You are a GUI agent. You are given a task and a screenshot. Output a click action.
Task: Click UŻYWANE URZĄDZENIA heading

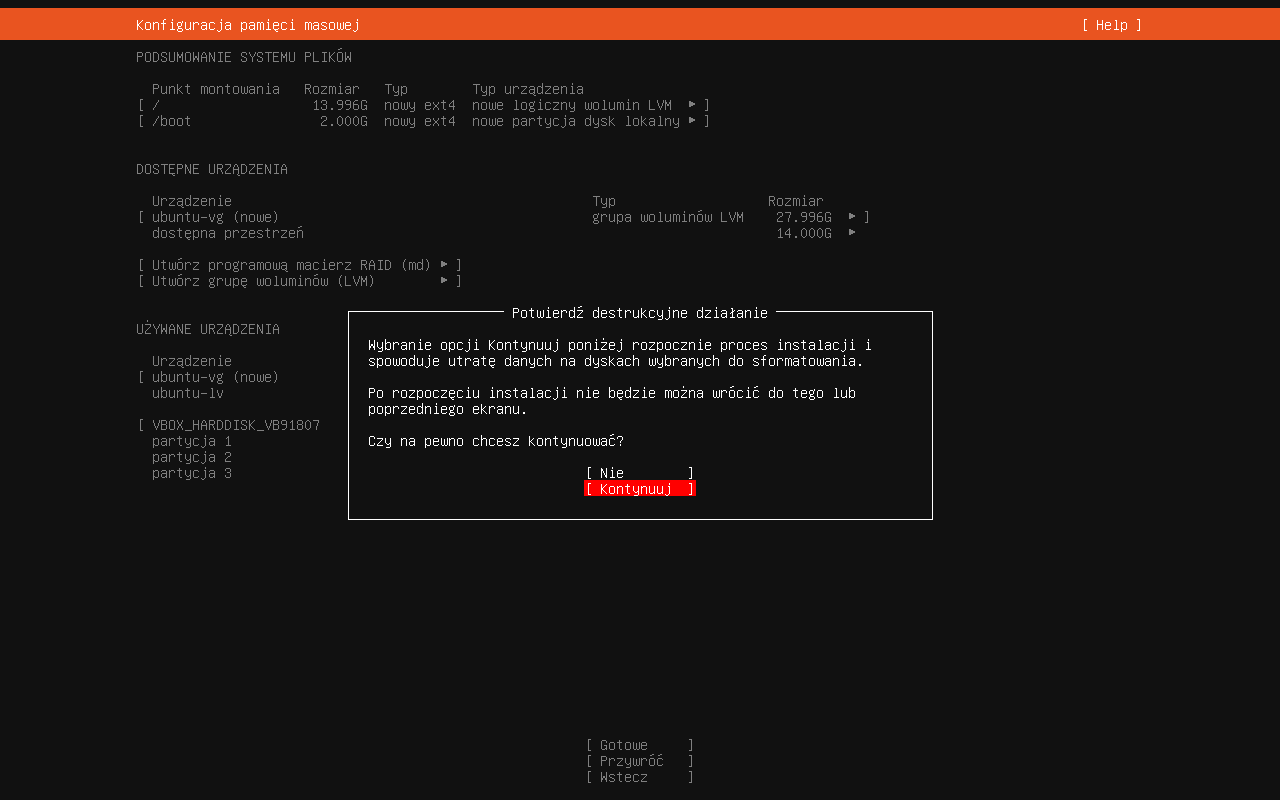pyautogui.click(x=208, y=329)
